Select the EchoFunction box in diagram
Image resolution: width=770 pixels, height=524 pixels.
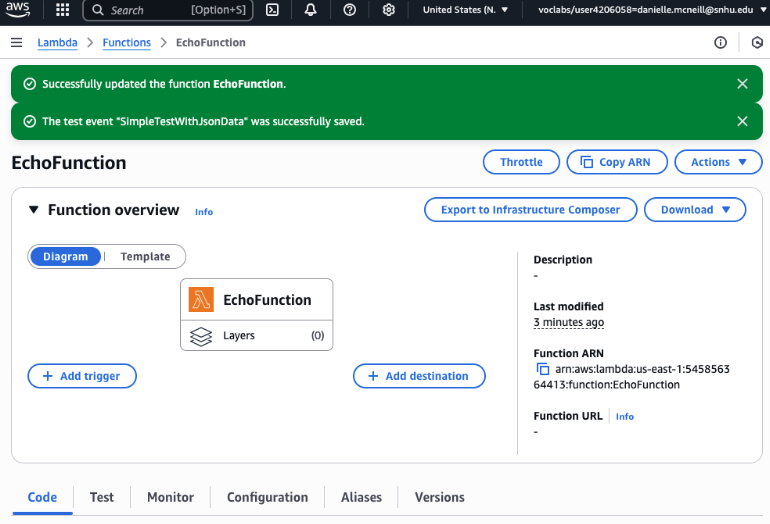pos(256,300)
